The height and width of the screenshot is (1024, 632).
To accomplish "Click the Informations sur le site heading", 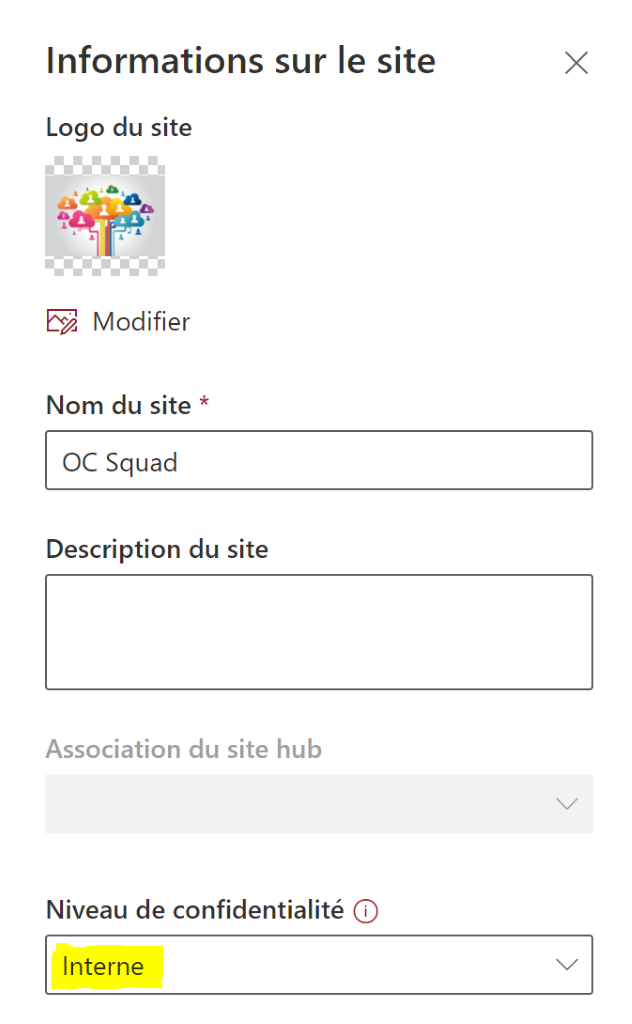I will point(241,61).
